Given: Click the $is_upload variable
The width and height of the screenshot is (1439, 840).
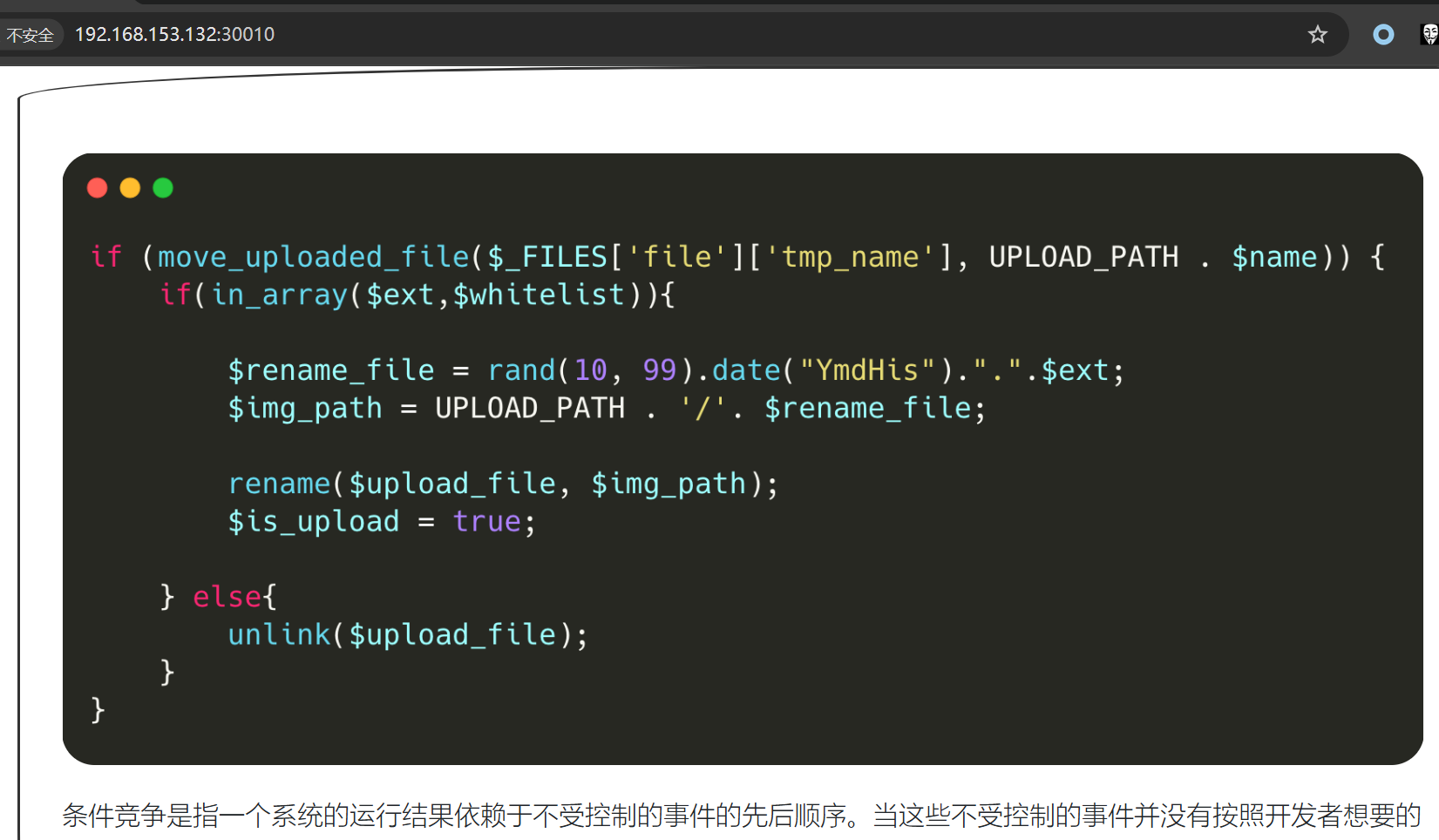Looking at the screenshot, I should pos(314,521).
